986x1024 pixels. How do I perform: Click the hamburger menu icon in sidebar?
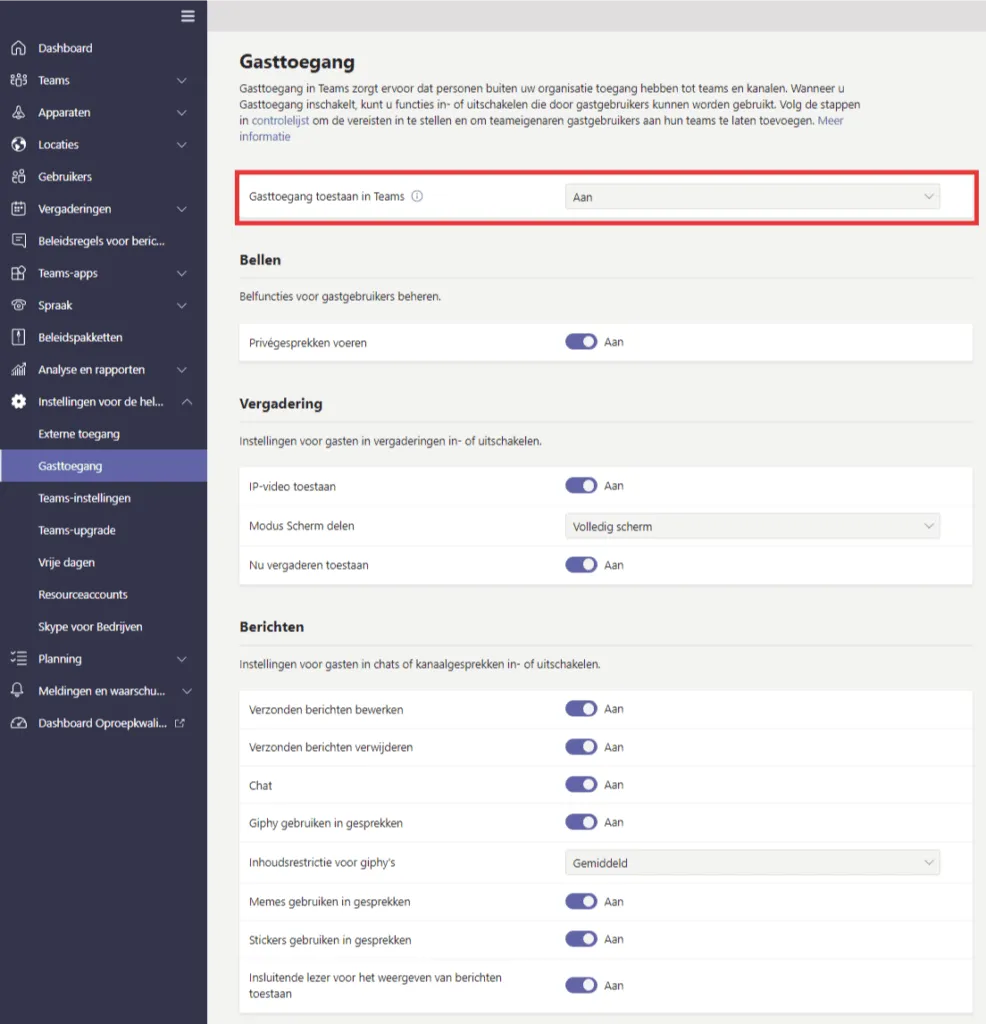187,16
